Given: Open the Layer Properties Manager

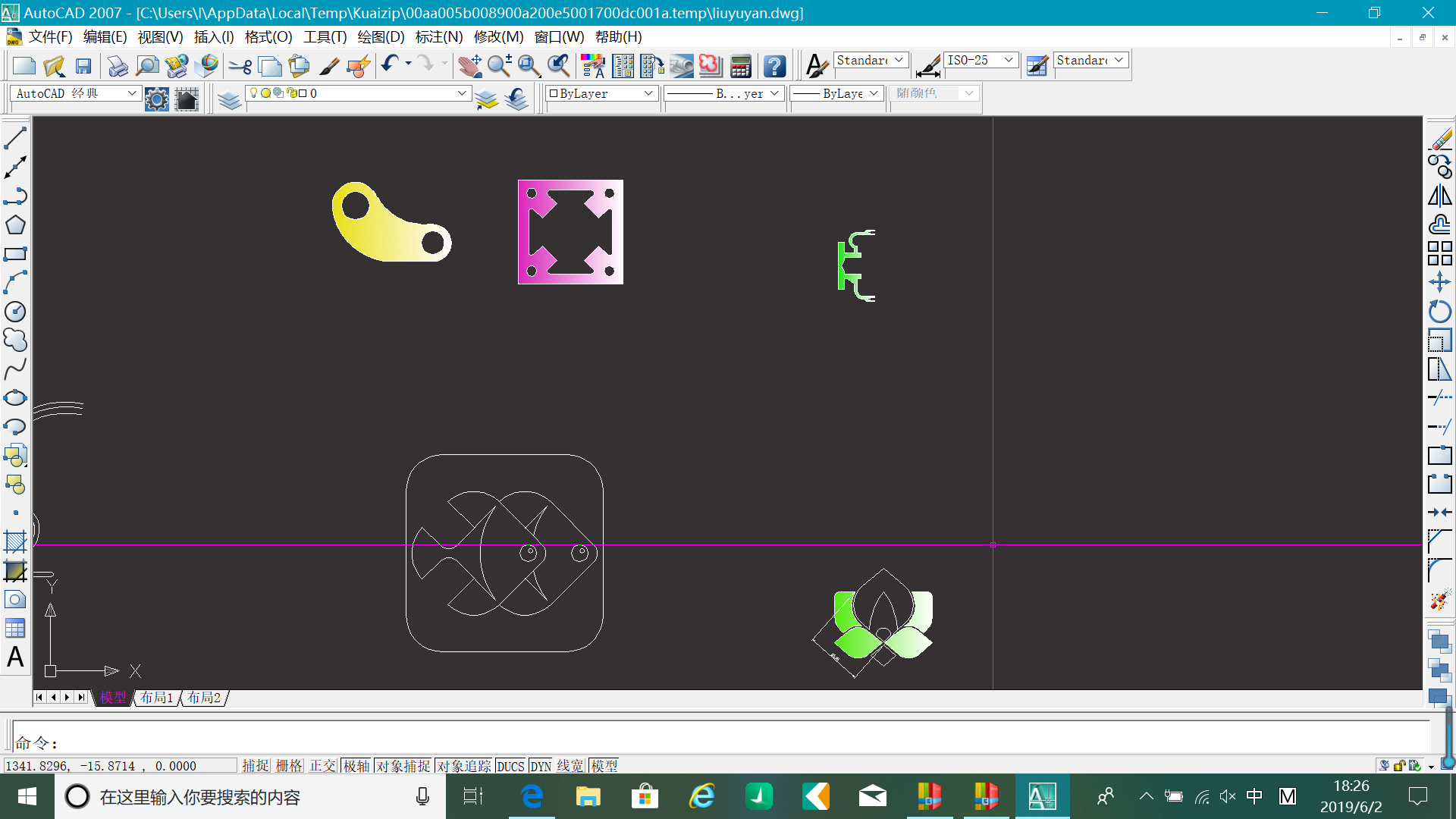Looking at the screenshot, I should click(229, 99).
